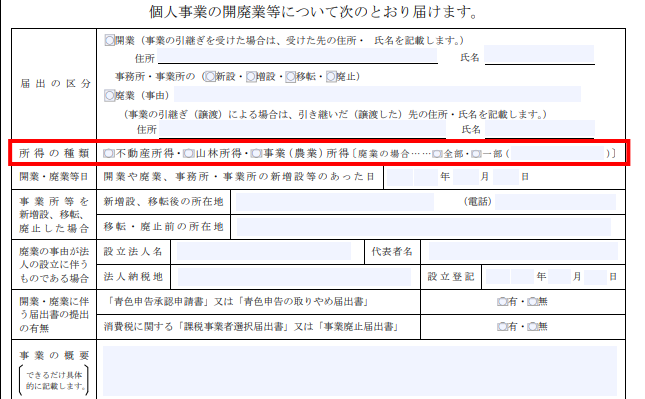
Task: Click the できるだけ具体的に記載します note
Action: point(54,380)
